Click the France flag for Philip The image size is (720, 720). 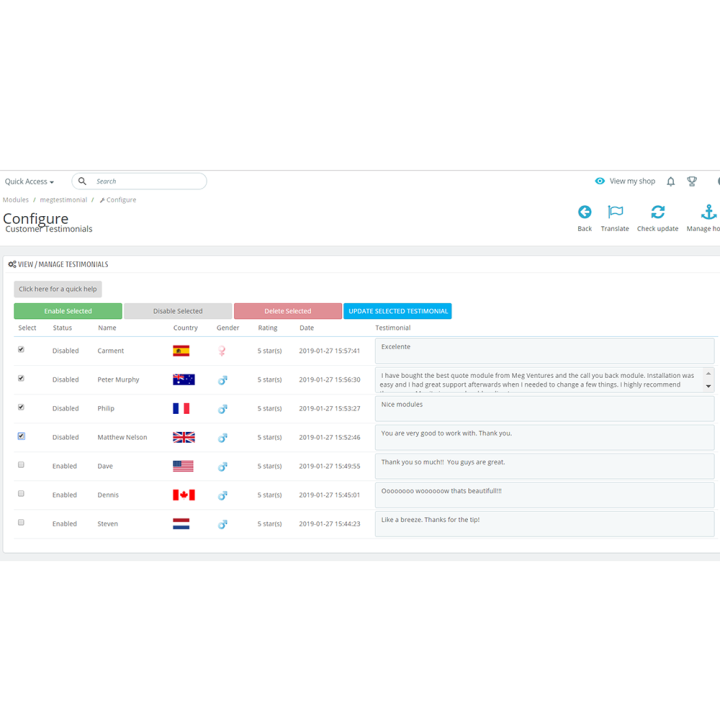click(181, 408)
